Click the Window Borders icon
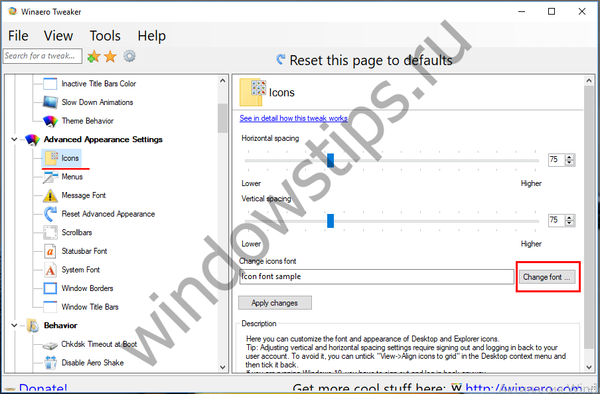 50,288
